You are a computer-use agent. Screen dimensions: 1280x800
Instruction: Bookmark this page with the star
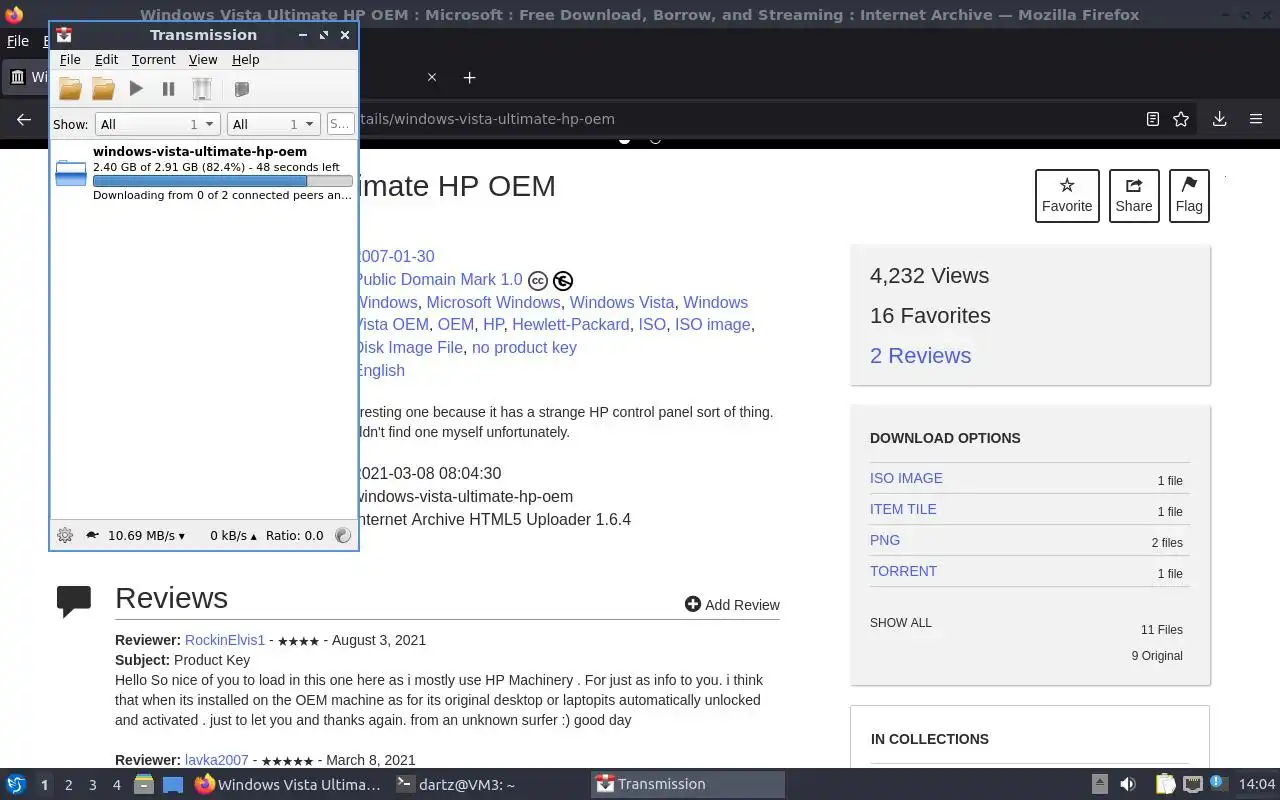[x=1181, y=119]
